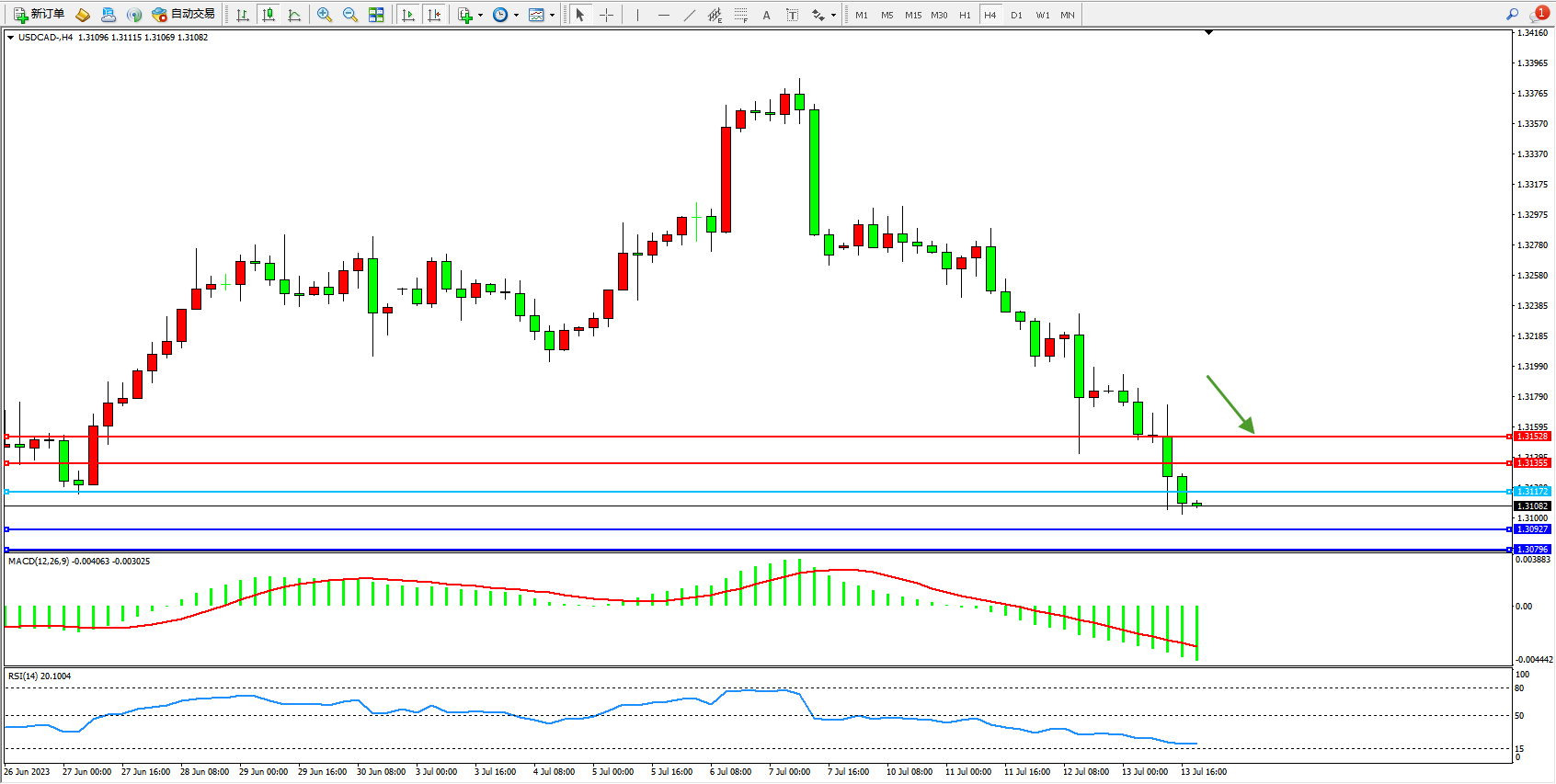Pick the Fibonacci retracement tool
The height and width of the screenshot is (784, 1556).
740,15
